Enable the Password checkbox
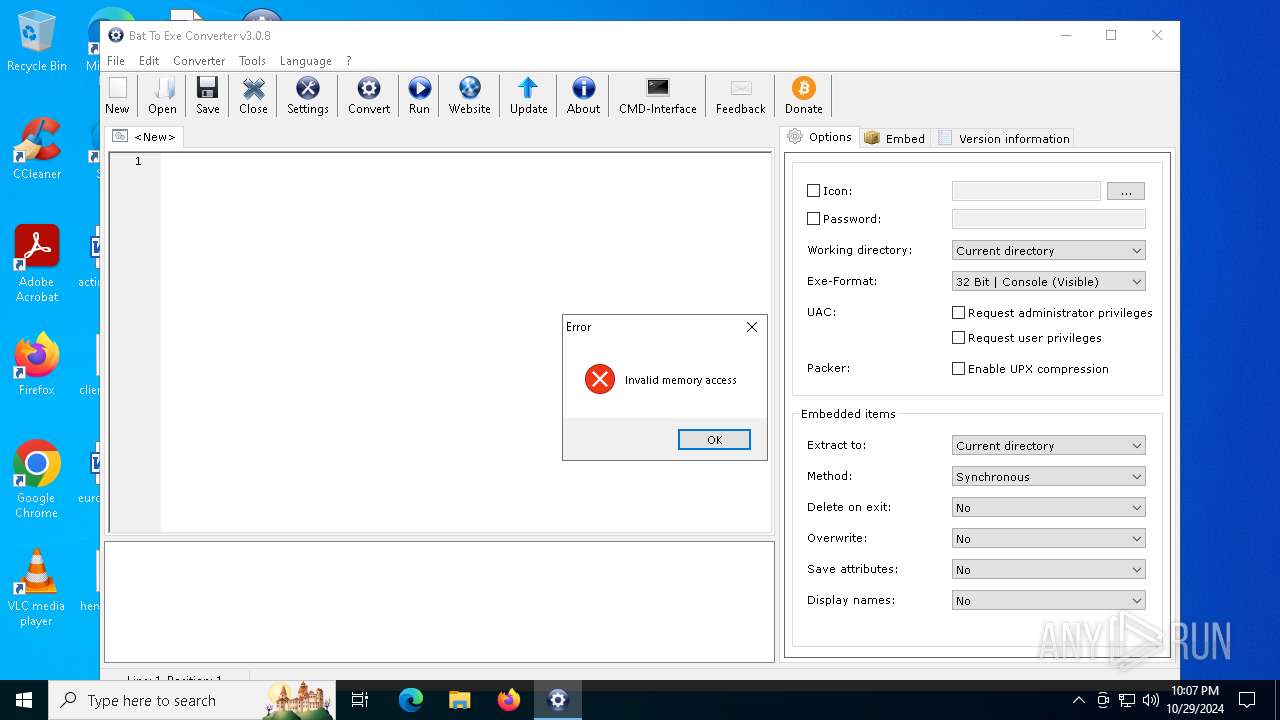 813,218
